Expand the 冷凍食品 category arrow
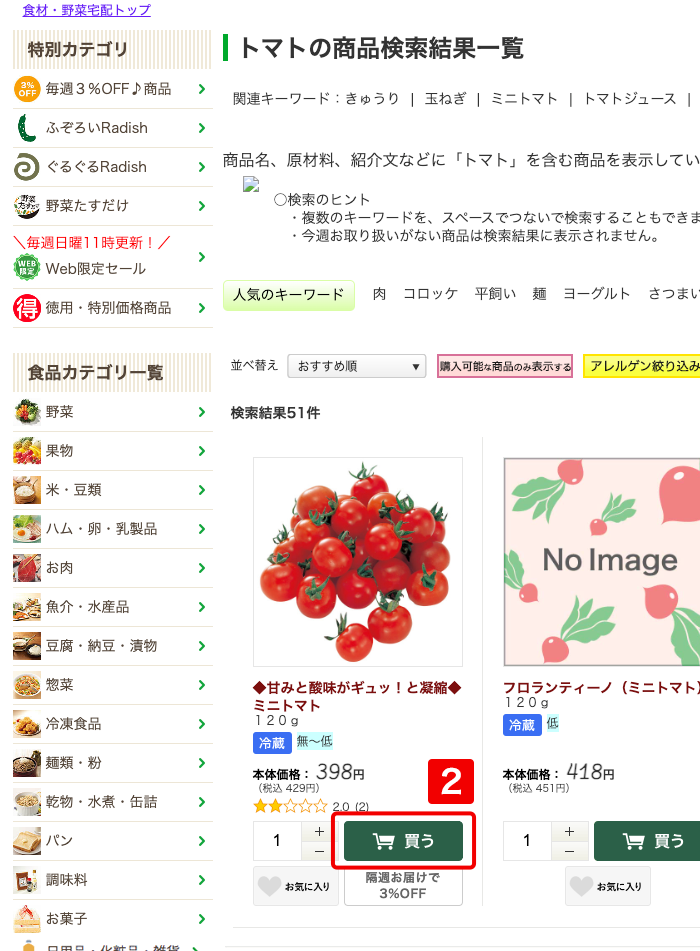The width and height of the screenshot is (700, 951). (x=202, y=724)
